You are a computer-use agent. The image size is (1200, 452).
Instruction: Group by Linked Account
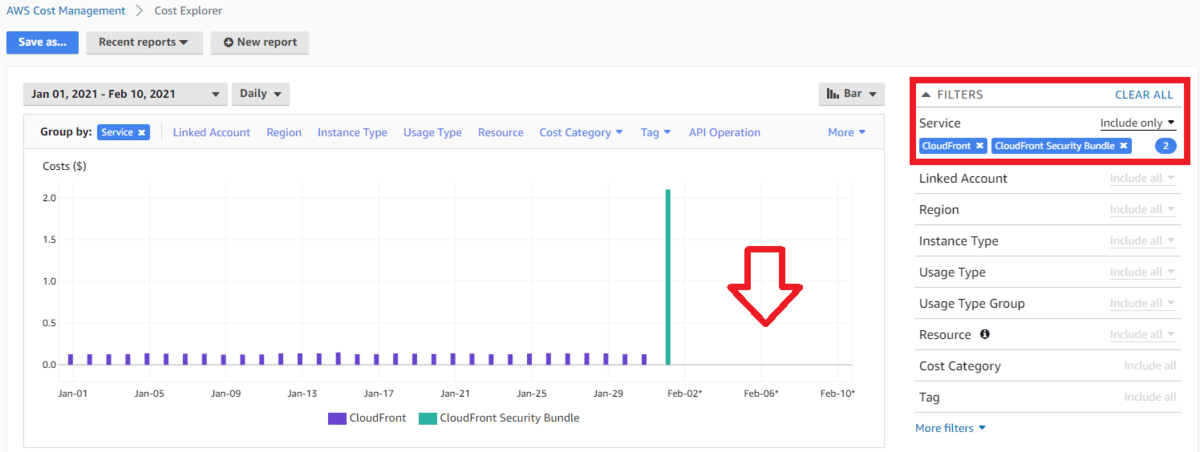[x=211, y=132]
